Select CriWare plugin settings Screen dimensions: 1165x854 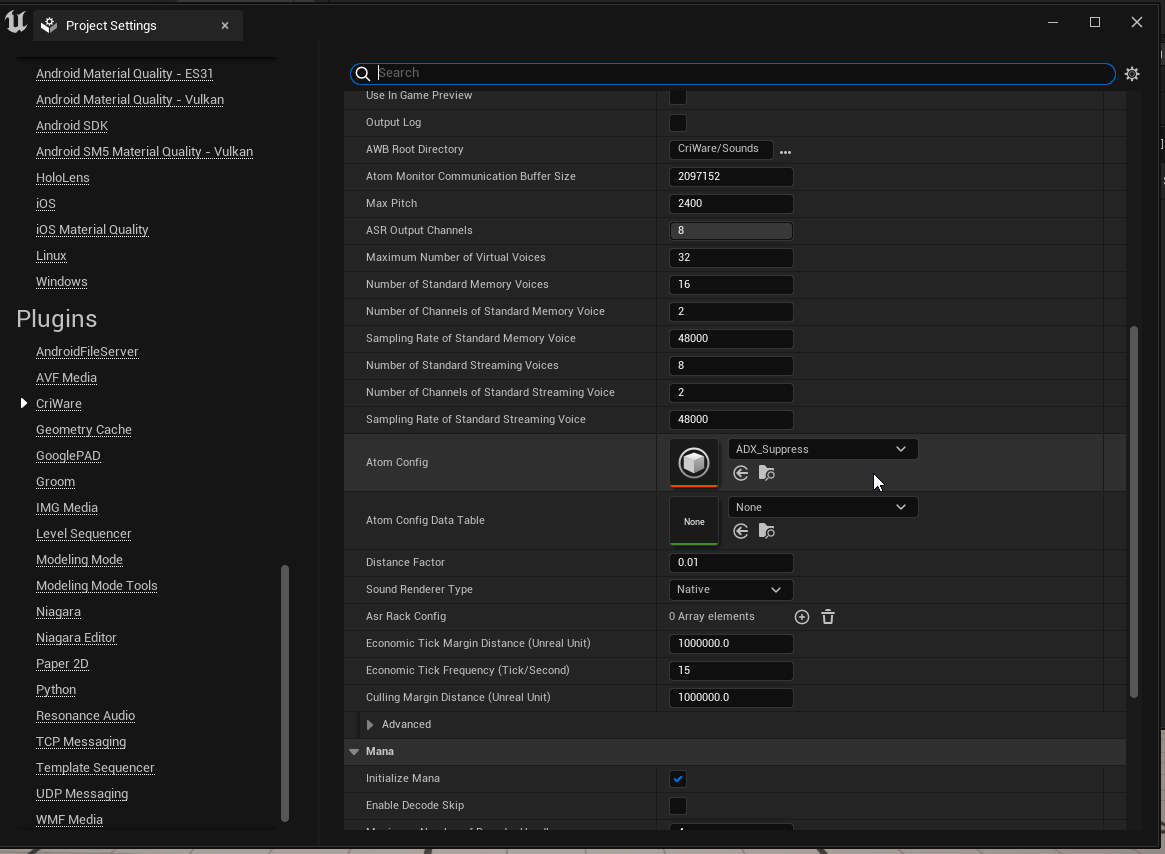pos(59,404)
